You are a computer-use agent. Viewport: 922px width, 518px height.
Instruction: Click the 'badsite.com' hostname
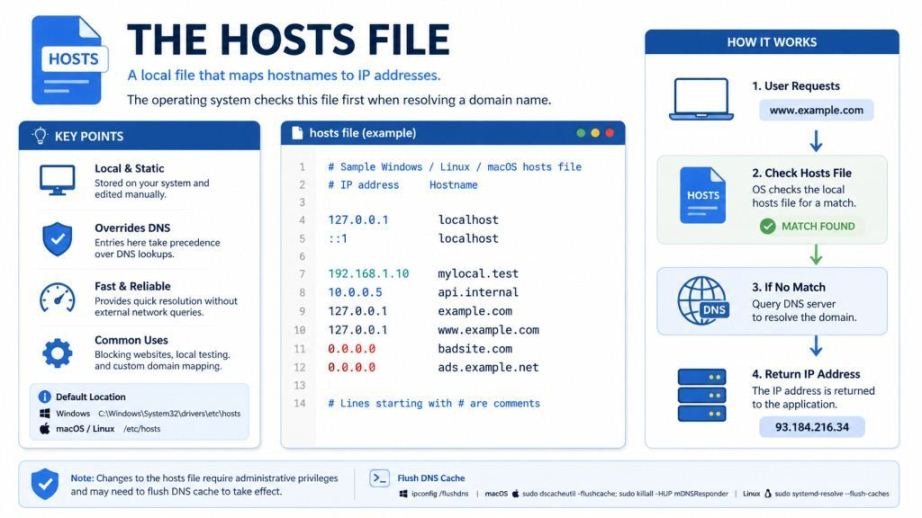pos(475,349)
